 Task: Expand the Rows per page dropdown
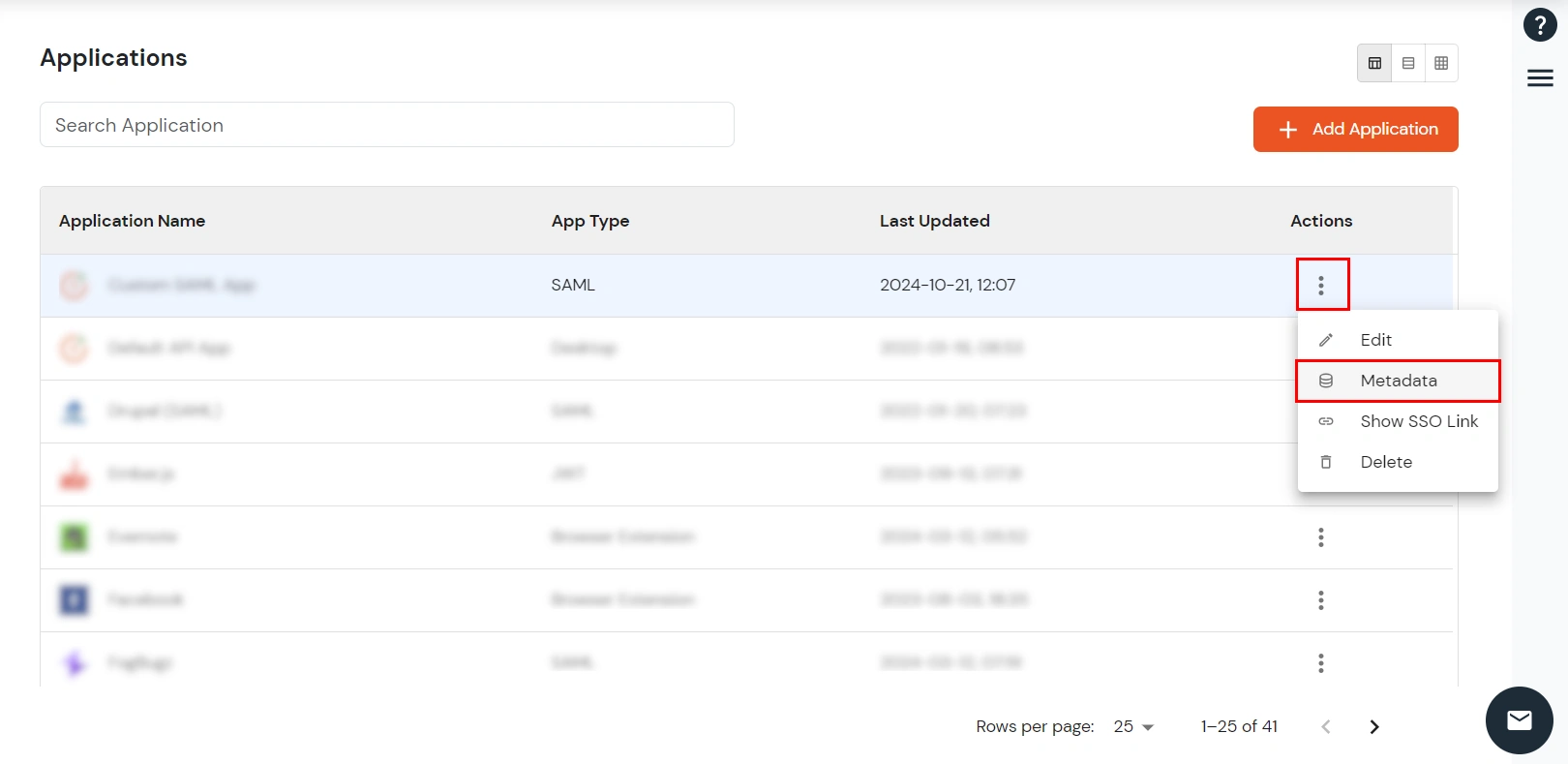point(1133,726)
